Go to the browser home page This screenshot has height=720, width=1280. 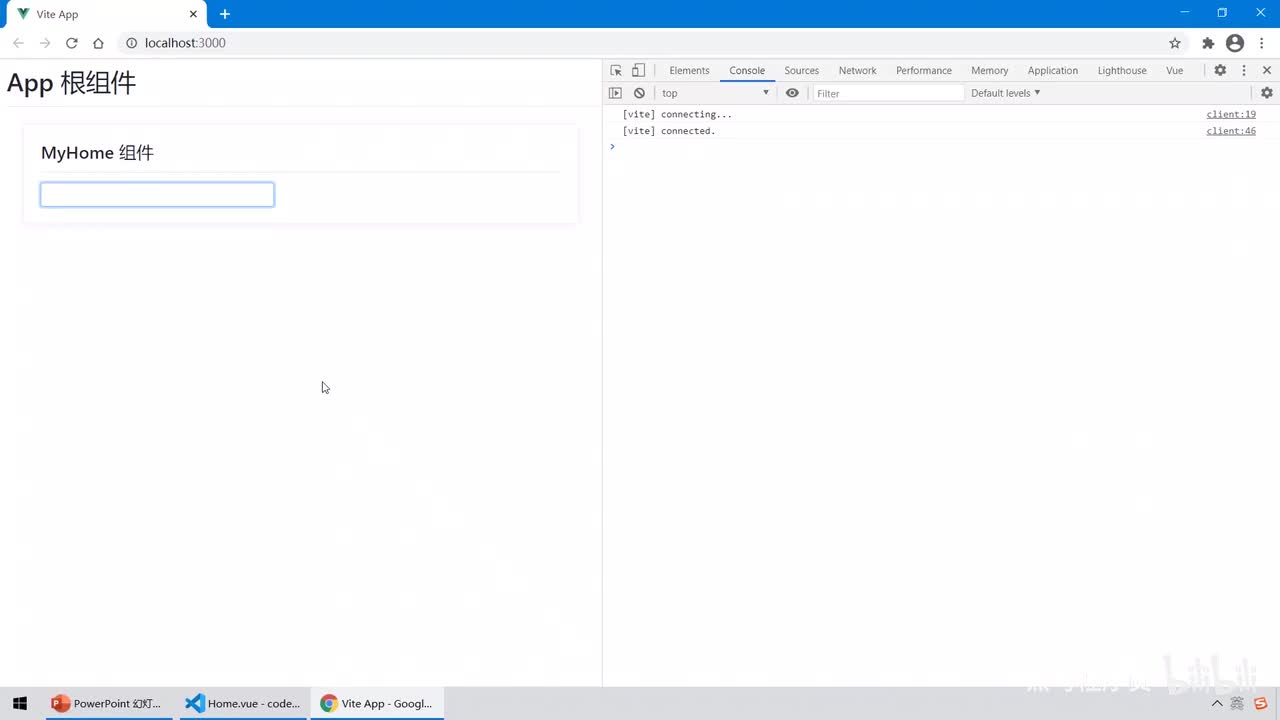coord(98,43)
